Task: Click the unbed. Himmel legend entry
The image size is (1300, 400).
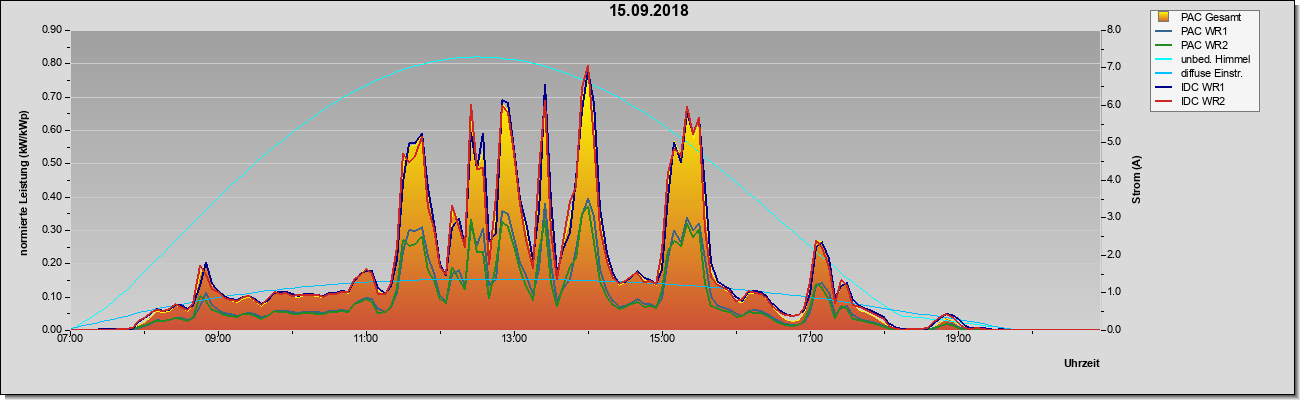Action: 1203,59
